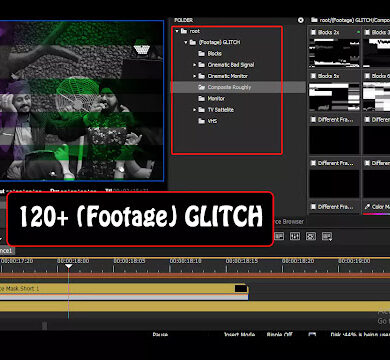Viewport: 390px width, 360px height.
Task: Collapse the root folder arrow
Action: pyautogui.click(x=177, y=31)
